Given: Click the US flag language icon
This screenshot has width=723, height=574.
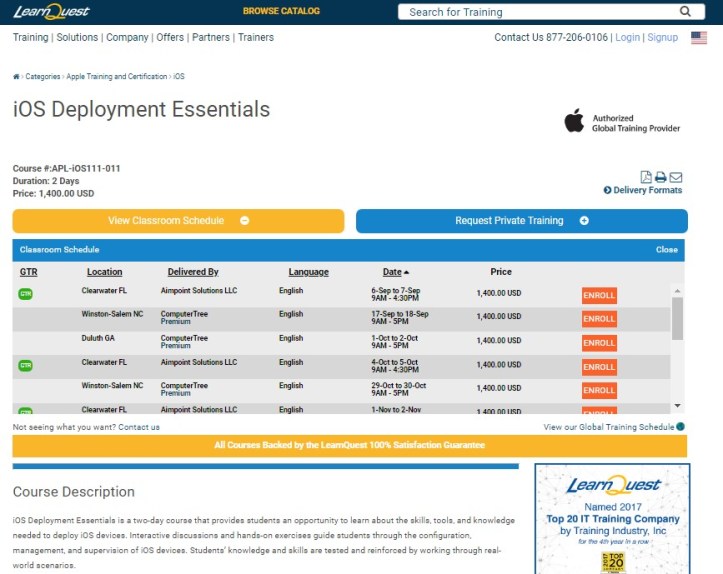Looking at the screenshot, I should 698,38.
